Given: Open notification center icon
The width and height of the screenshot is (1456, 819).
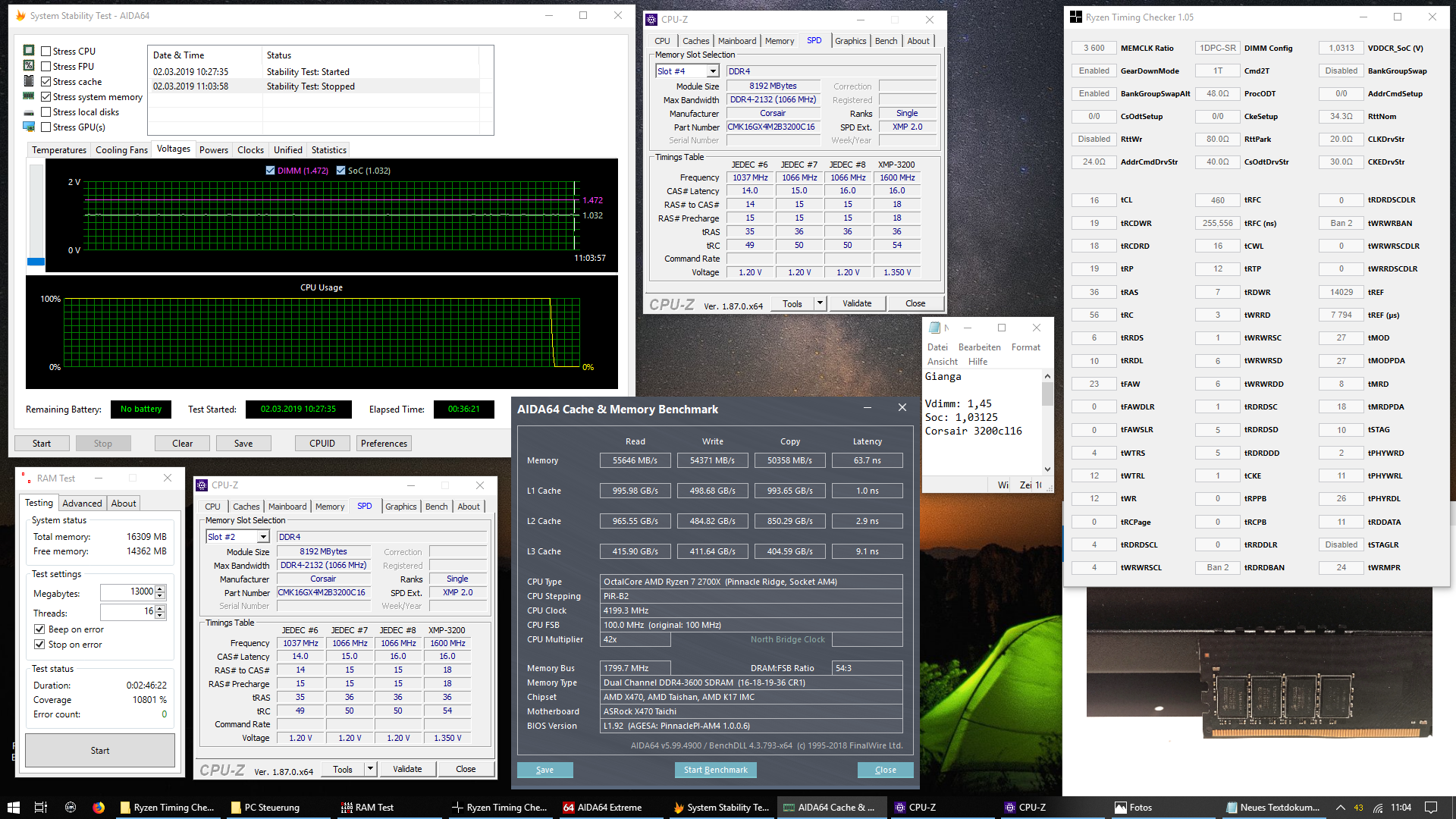Looking at the screenshot, I should point(1431,808).
